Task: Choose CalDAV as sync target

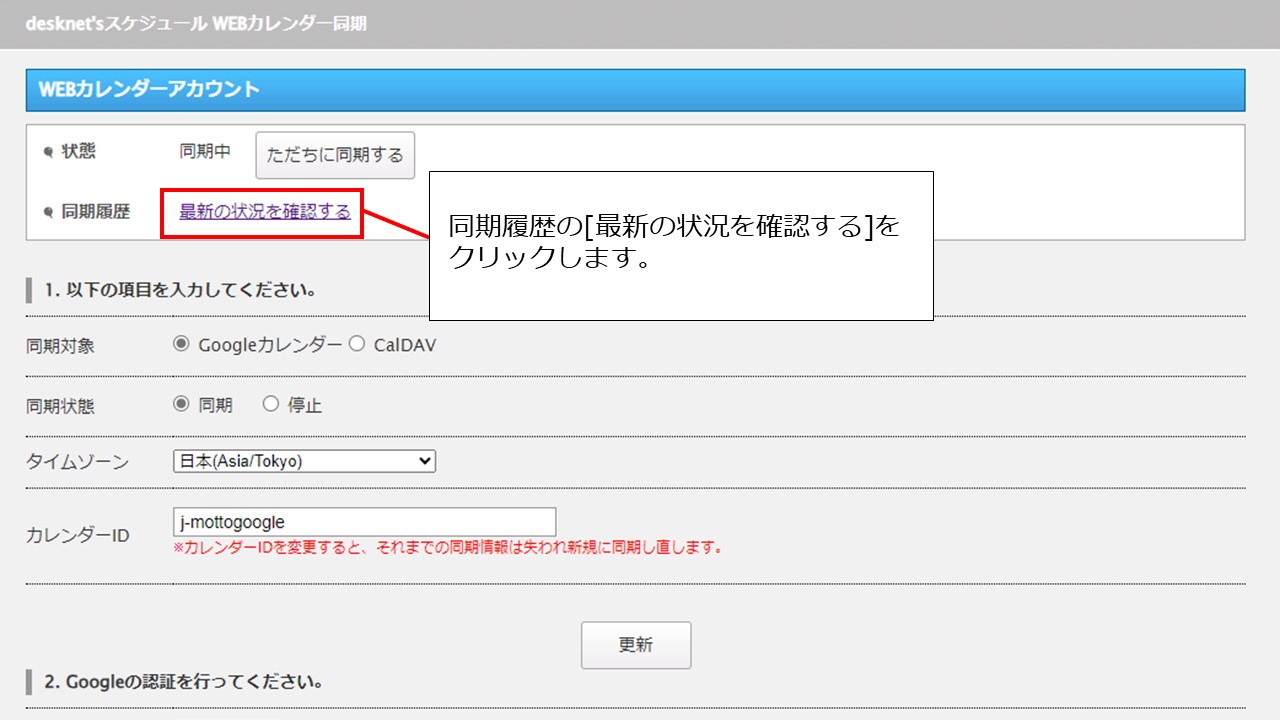Action: point(357,344)
